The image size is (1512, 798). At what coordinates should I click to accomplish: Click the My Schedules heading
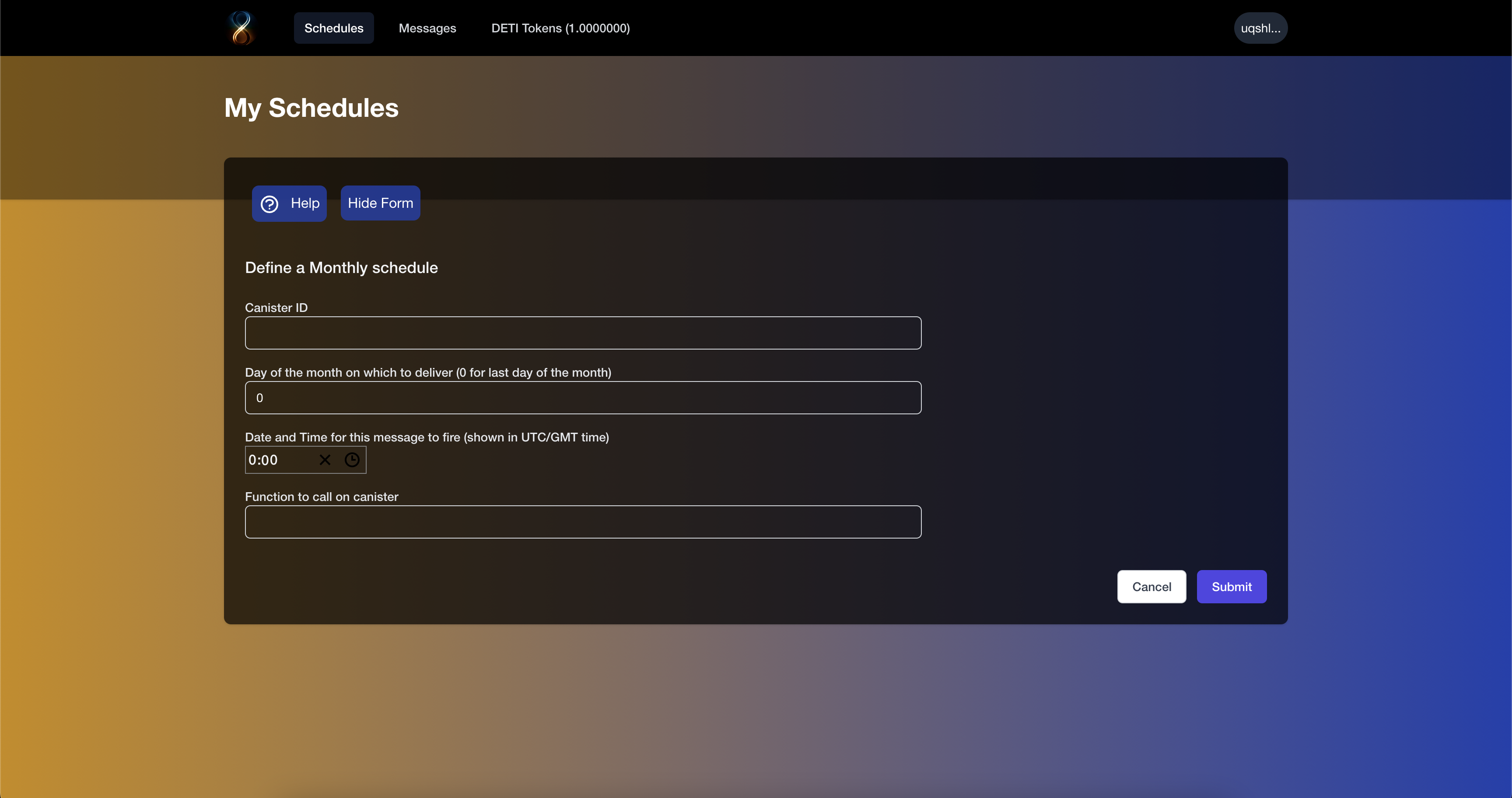click(311, 108)
